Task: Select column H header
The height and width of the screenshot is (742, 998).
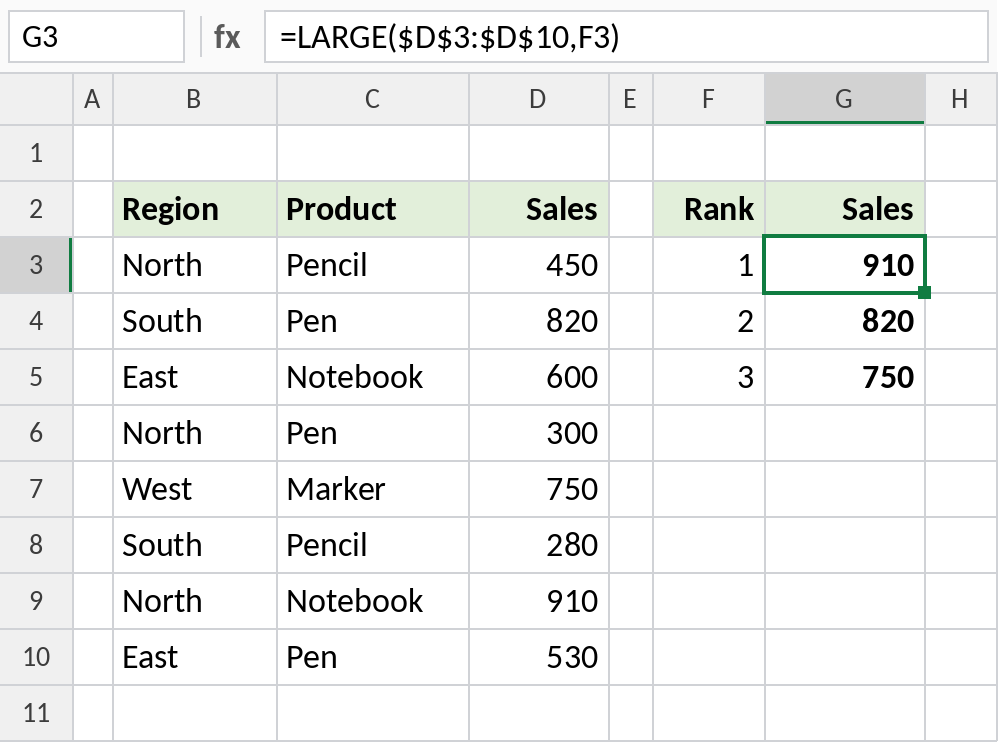Action: [961, 99]
